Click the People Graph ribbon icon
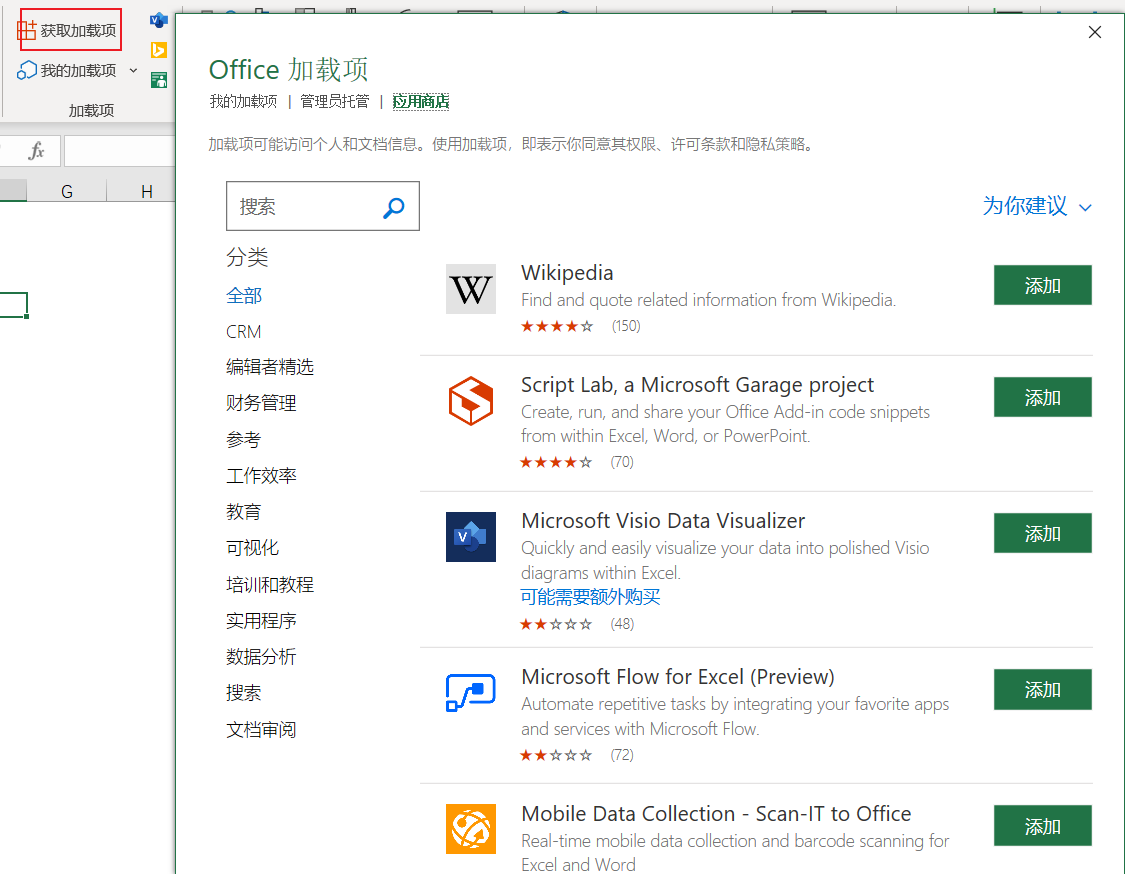This screenshot has height=874, width=1125. [159, 80]
